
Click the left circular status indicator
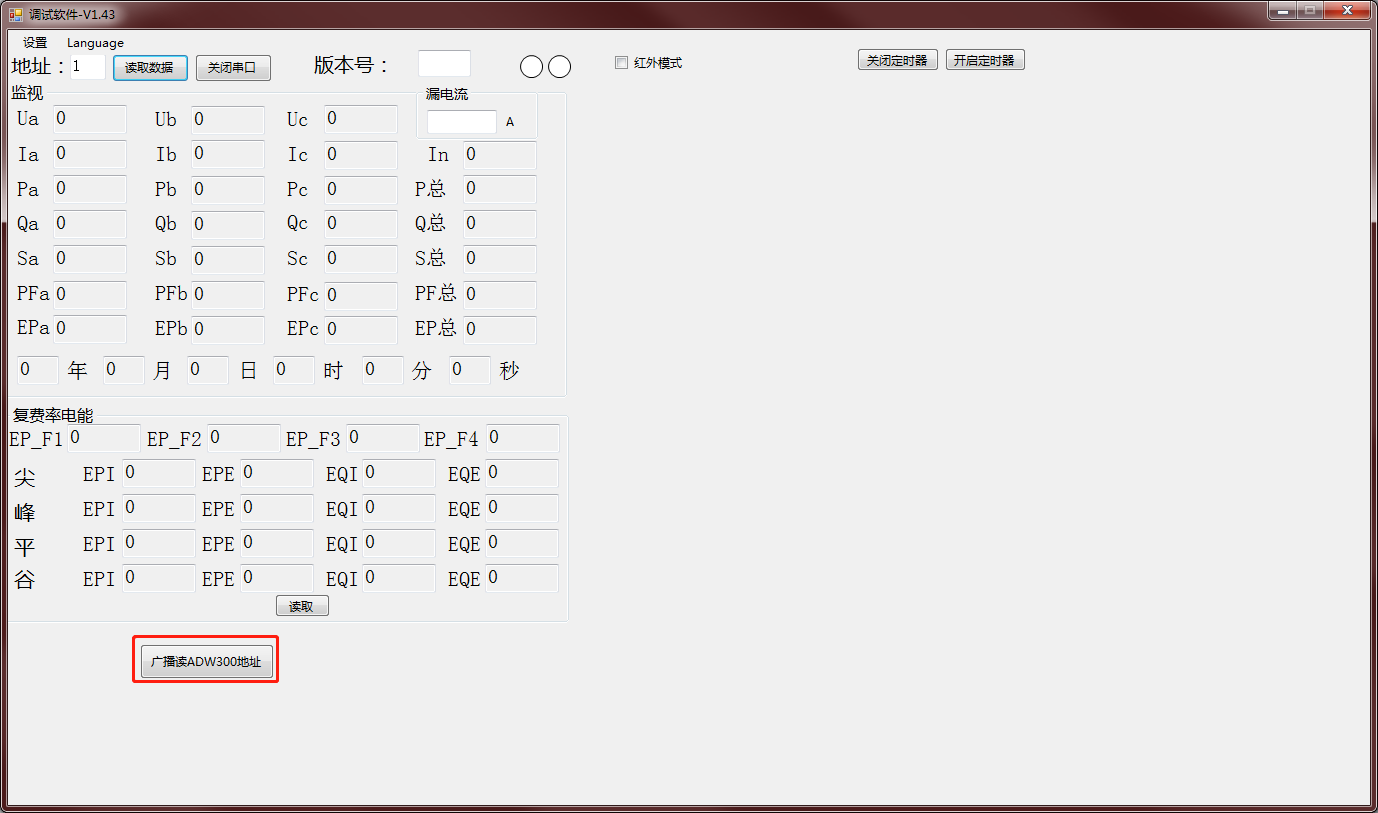[532, 67]
